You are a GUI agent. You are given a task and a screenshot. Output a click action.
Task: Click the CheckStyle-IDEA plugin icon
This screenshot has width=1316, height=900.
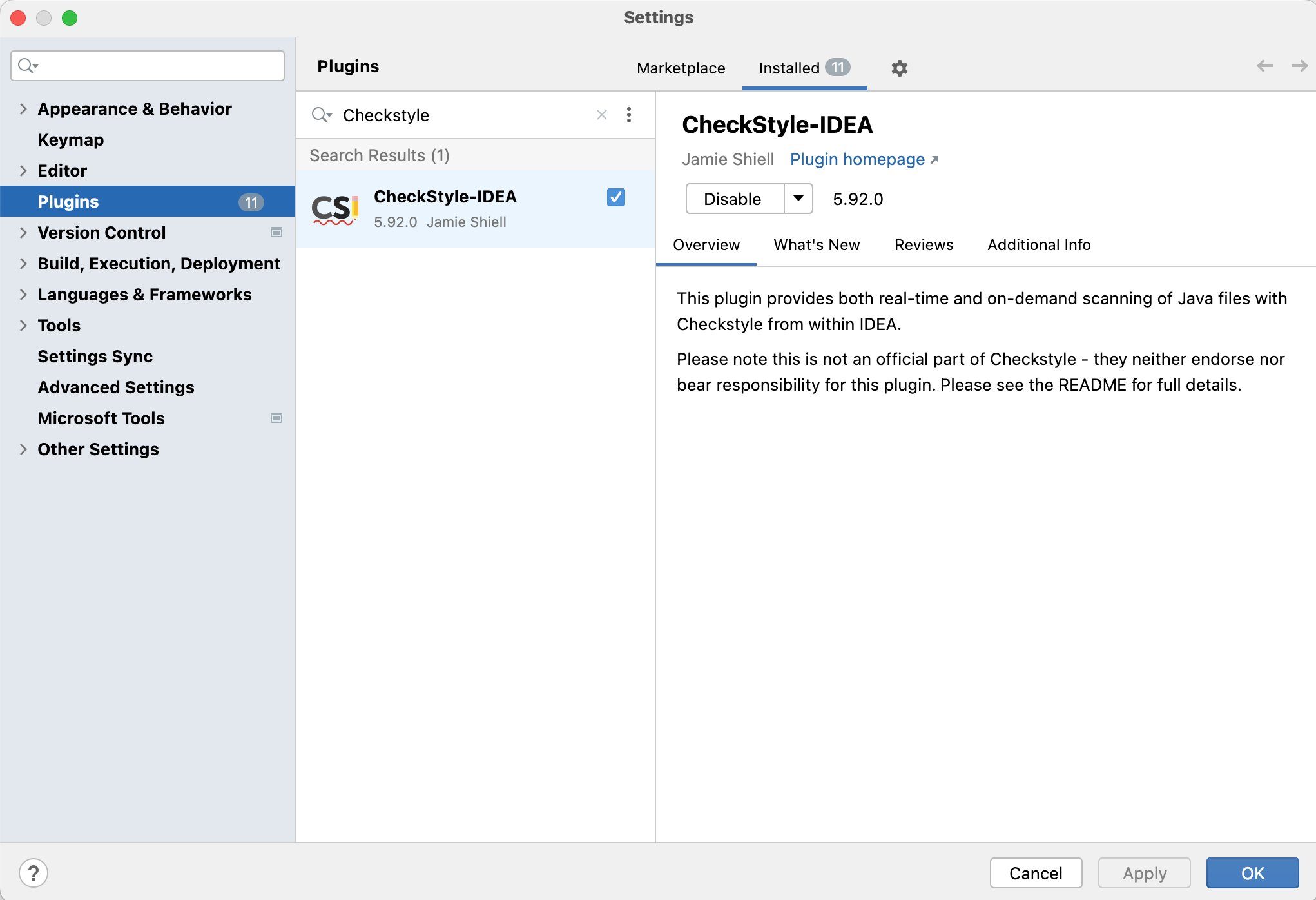coord(335,207)
